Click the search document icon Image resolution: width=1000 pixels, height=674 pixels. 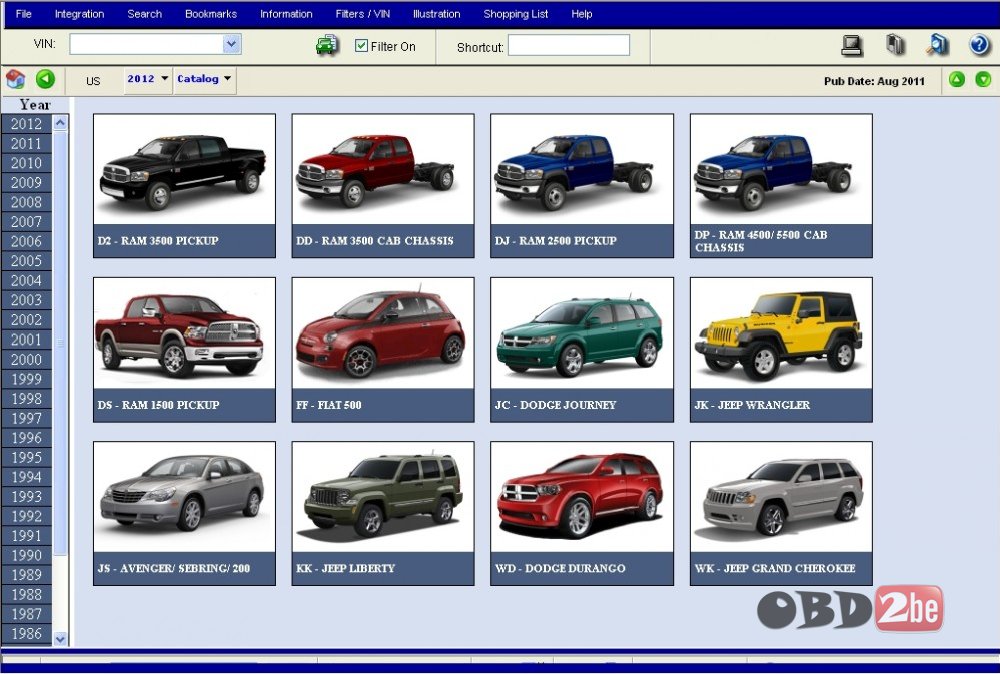click(938, 45)
